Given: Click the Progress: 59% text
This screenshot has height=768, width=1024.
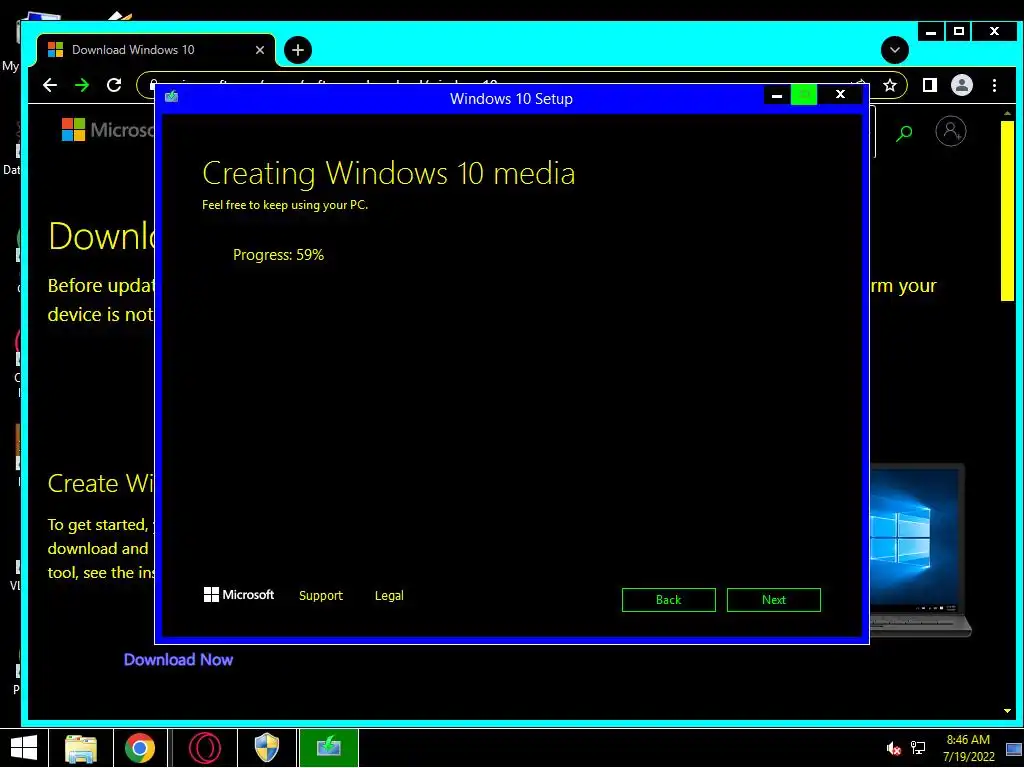Looking at the screenshot, I should [x=278, y=255].
